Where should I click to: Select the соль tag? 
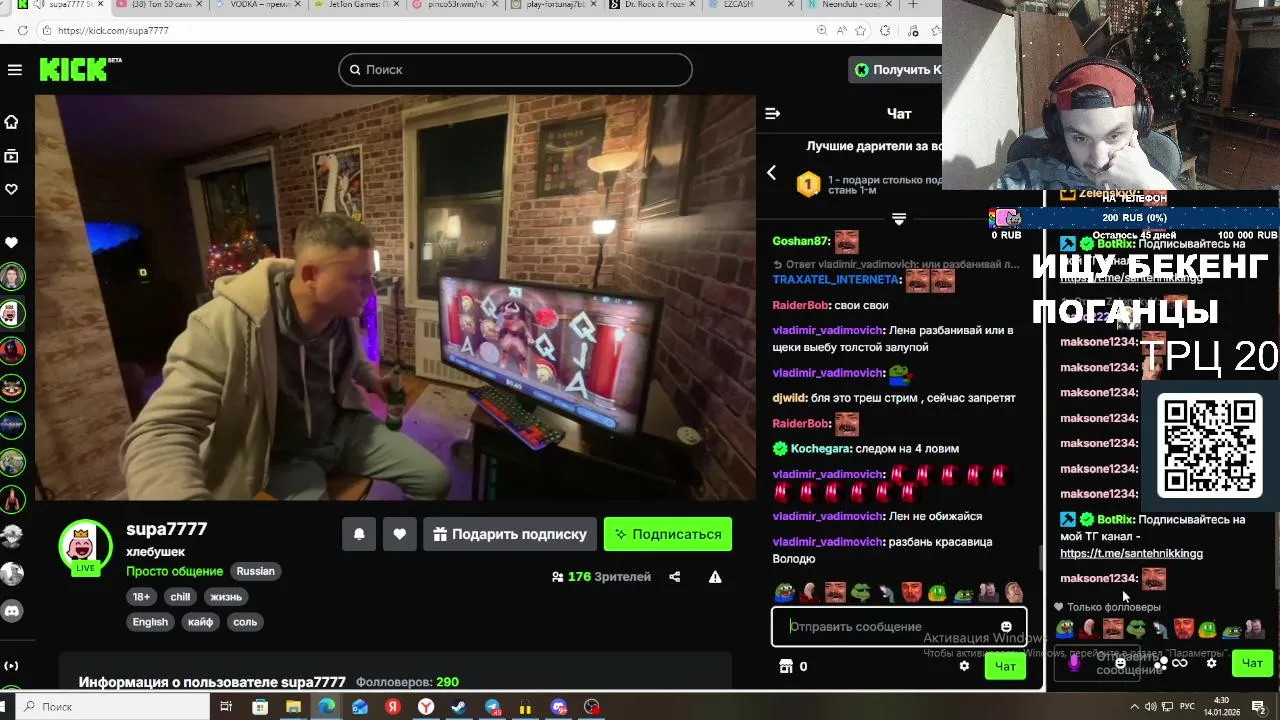pyautogui.click(x=245, y=622)
